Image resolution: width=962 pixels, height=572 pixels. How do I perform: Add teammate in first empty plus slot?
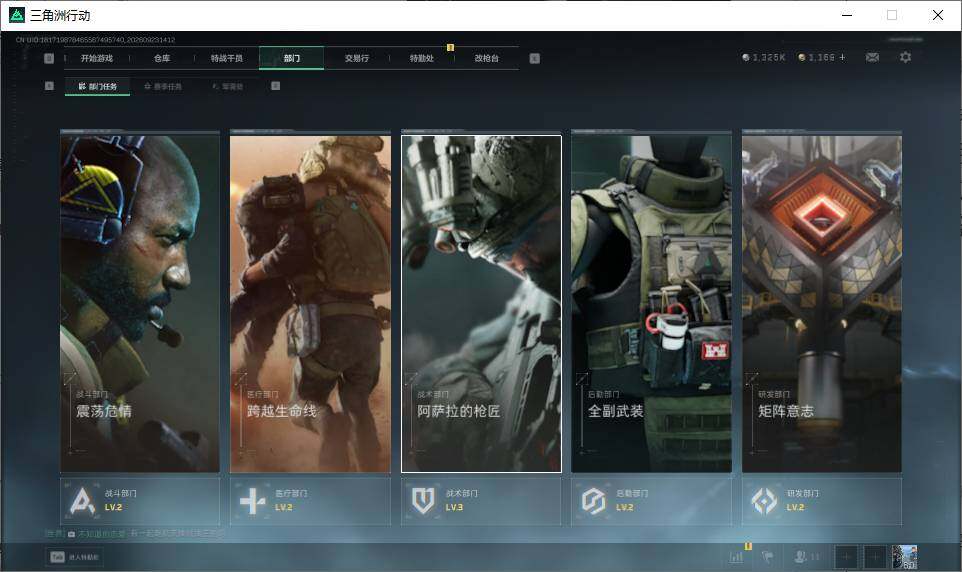tap(845, 557)
